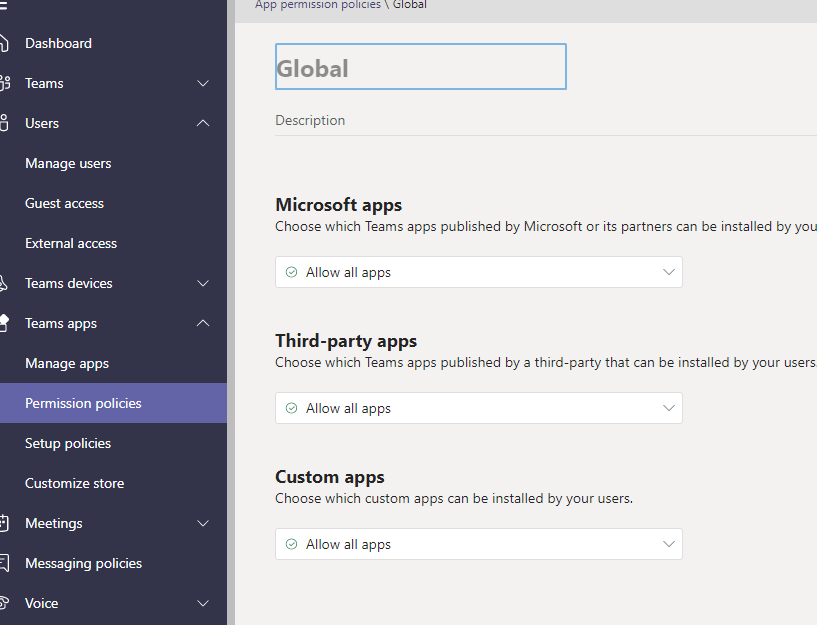
Task: Click the Meetings menu label
Action: click(x=54, y=523)
